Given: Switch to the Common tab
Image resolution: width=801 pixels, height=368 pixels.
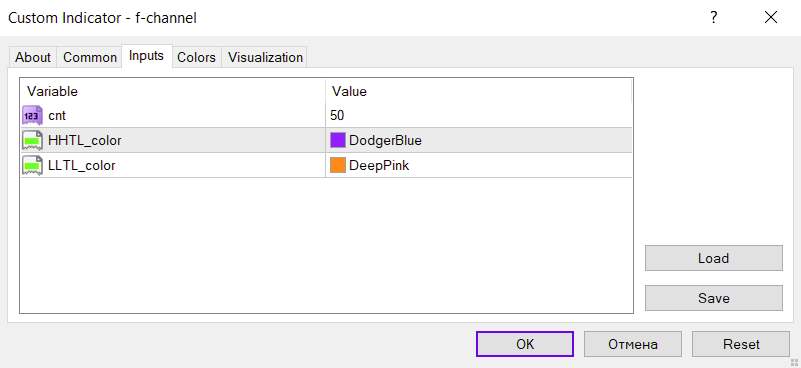Looking at the screenshot, I should tap(90, 57).
